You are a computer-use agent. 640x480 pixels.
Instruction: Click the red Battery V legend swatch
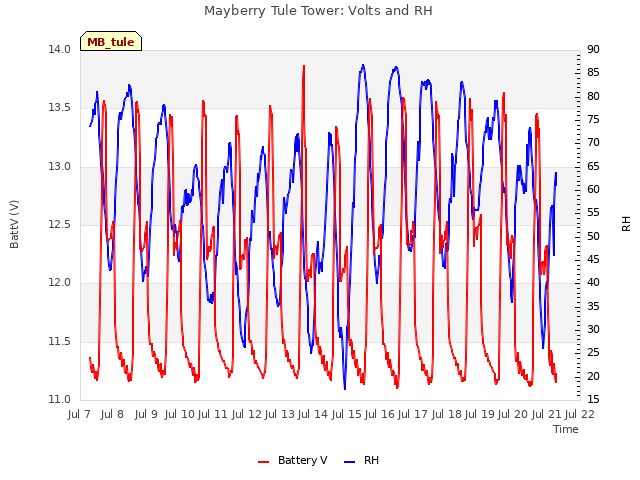tap(264, 462)
